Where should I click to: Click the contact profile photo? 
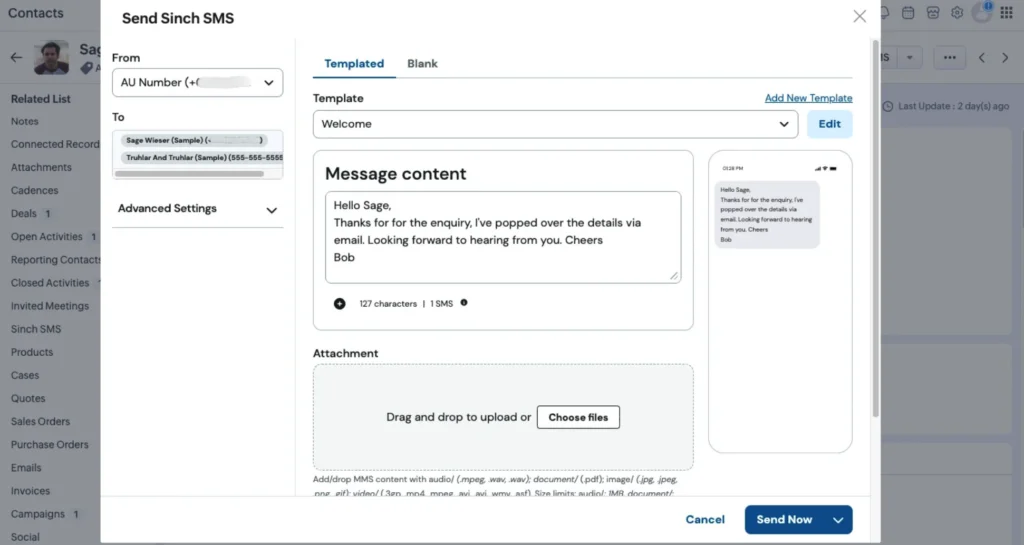[x=52, y=57]
